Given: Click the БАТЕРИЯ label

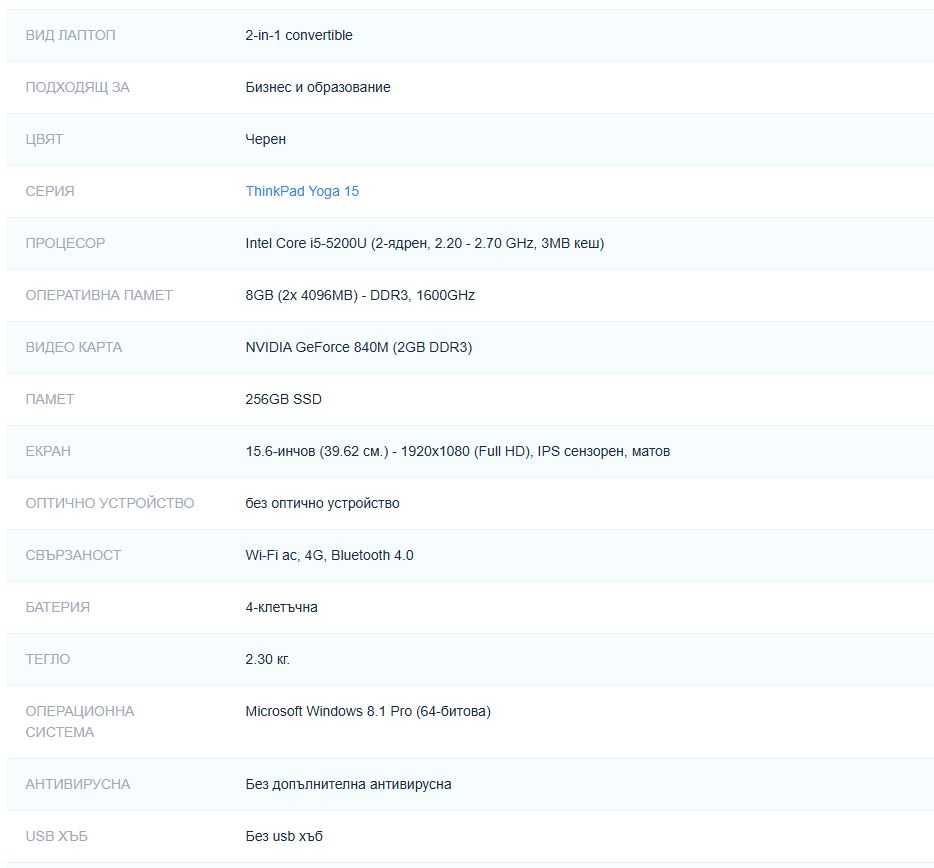Looking at the screenshot, I should (x=58, y=607).
